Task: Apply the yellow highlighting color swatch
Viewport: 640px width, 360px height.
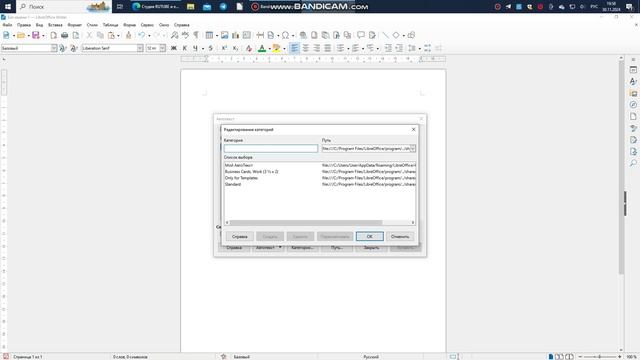Action: (x=276, y=48)
